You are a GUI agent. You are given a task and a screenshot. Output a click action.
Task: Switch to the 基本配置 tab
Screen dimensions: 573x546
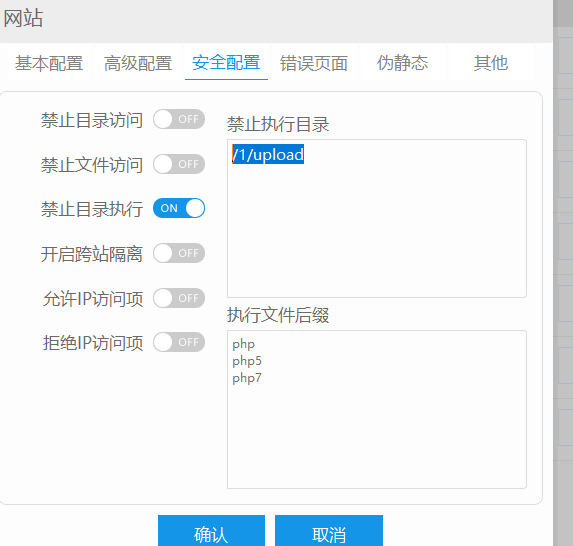point(49,63)
